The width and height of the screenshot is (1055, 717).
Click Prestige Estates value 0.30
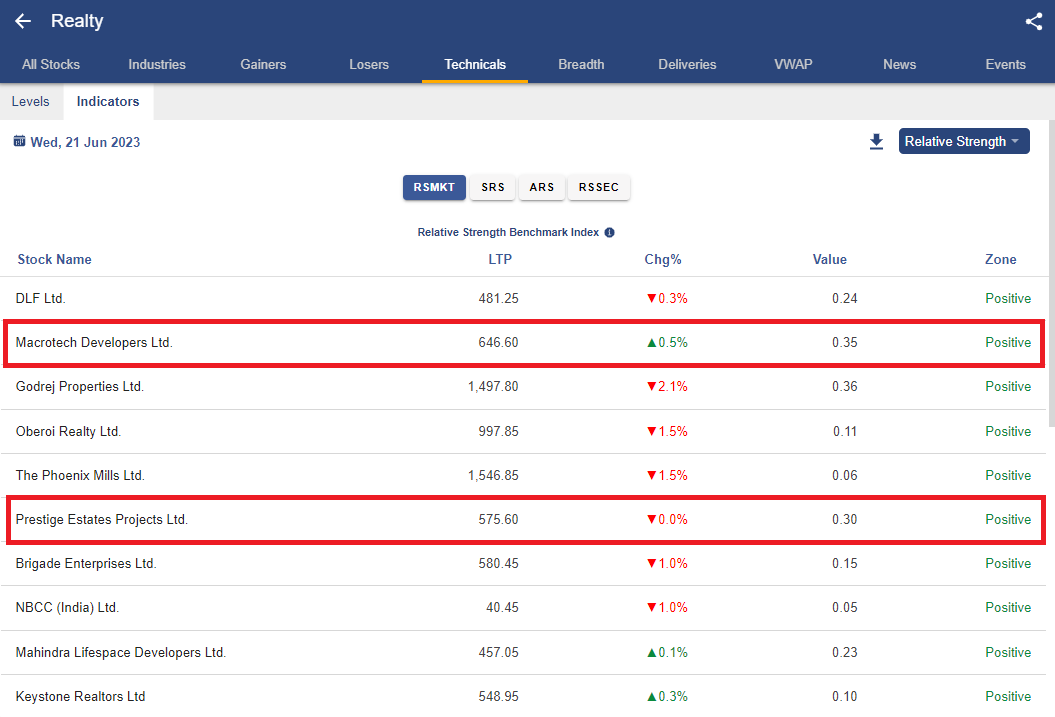click(844, 519)
